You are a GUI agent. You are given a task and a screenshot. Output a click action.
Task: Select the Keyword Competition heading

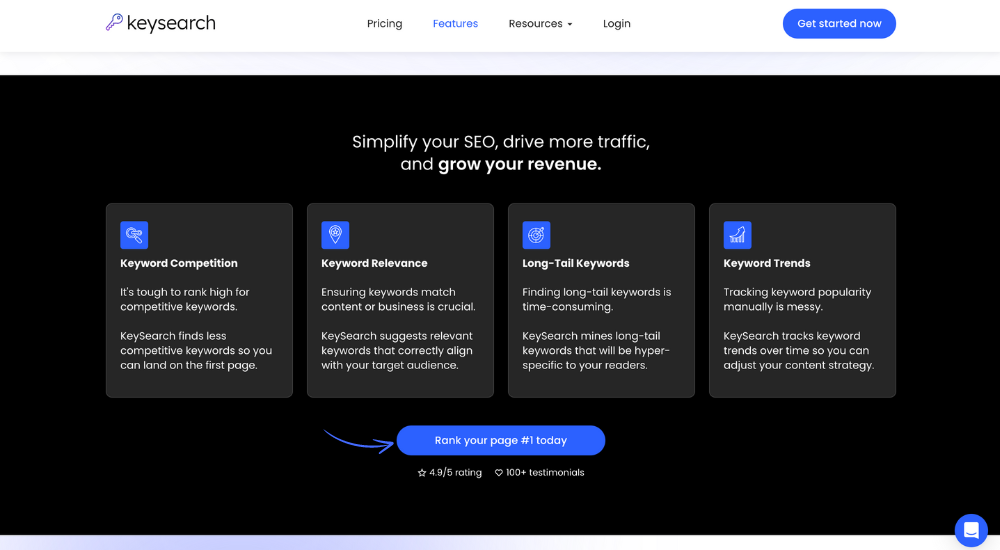[179, 263]
